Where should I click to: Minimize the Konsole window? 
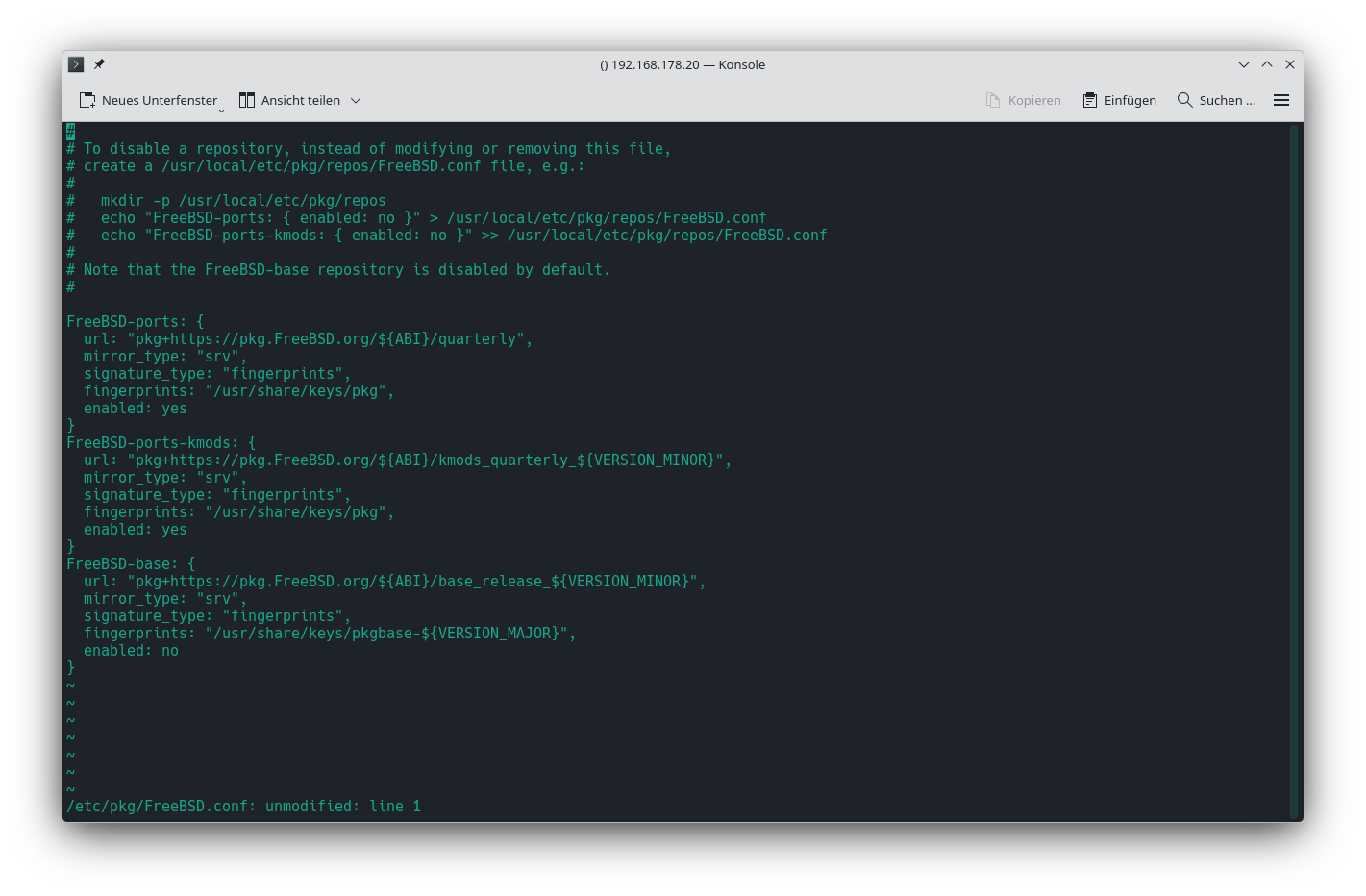click(1243, 64)
